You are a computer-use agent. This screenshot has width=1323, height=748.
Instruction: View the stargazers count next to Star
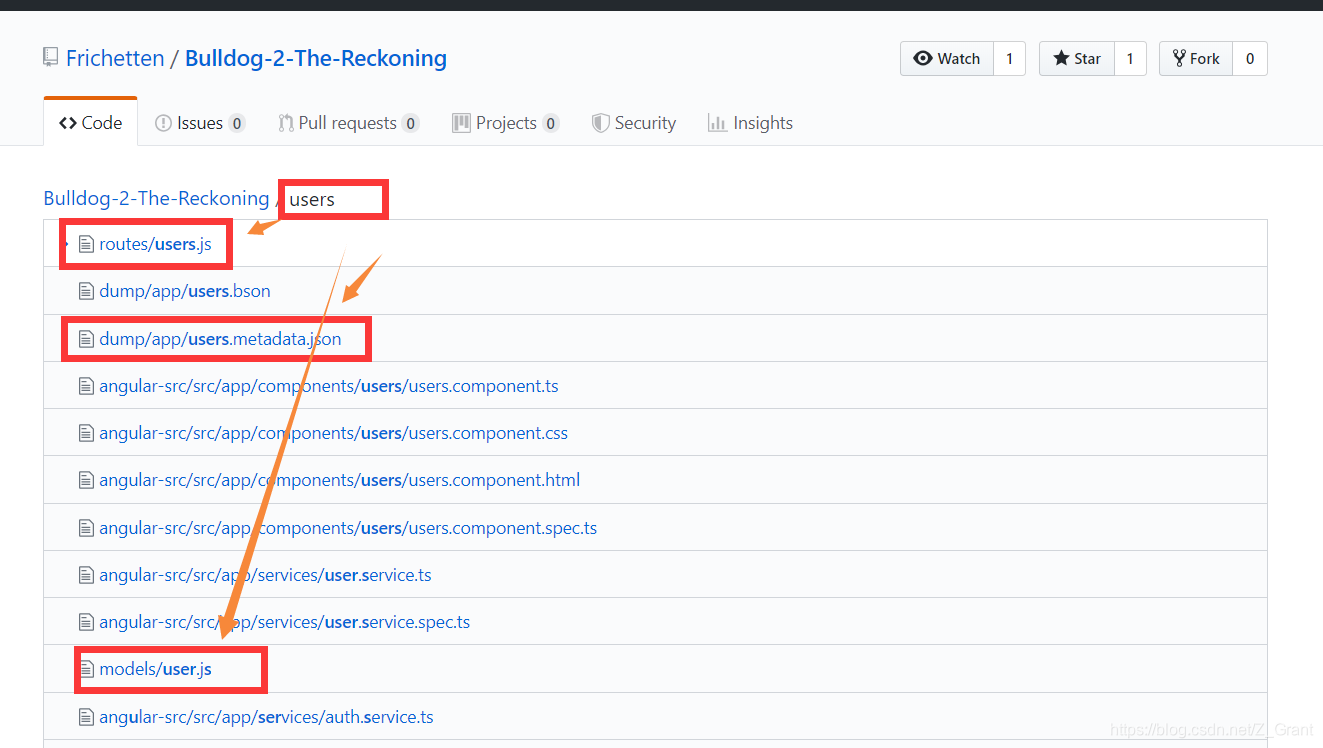coord(1130,59)
